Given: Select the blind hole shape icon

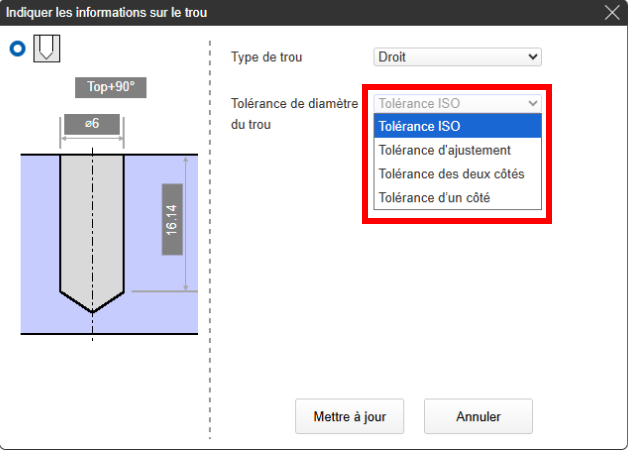Looking at the screenshot, I should pyautogui.click(x=47, y=48).
